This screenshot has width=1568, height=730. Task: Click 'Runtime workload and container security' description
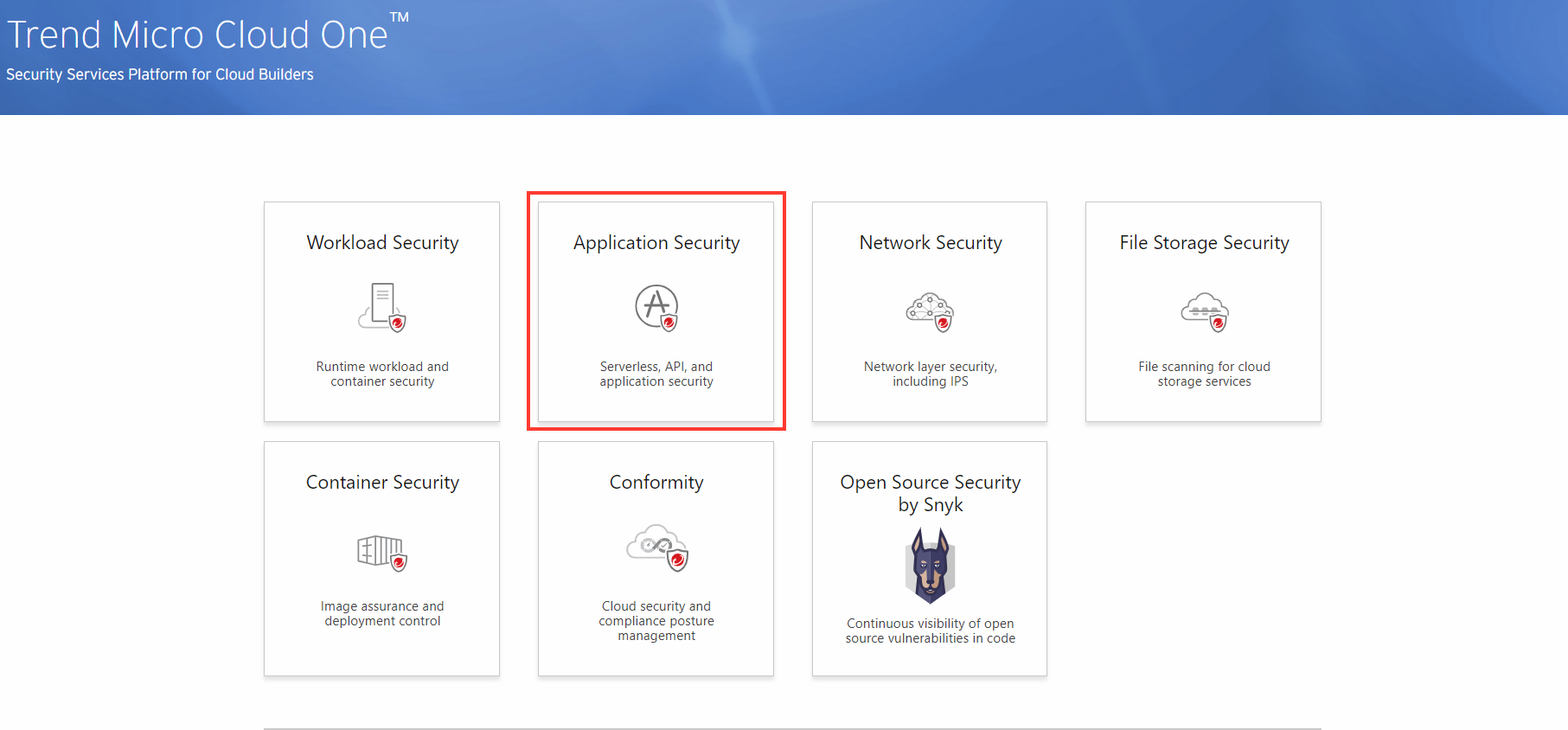[x=382, y=374]
